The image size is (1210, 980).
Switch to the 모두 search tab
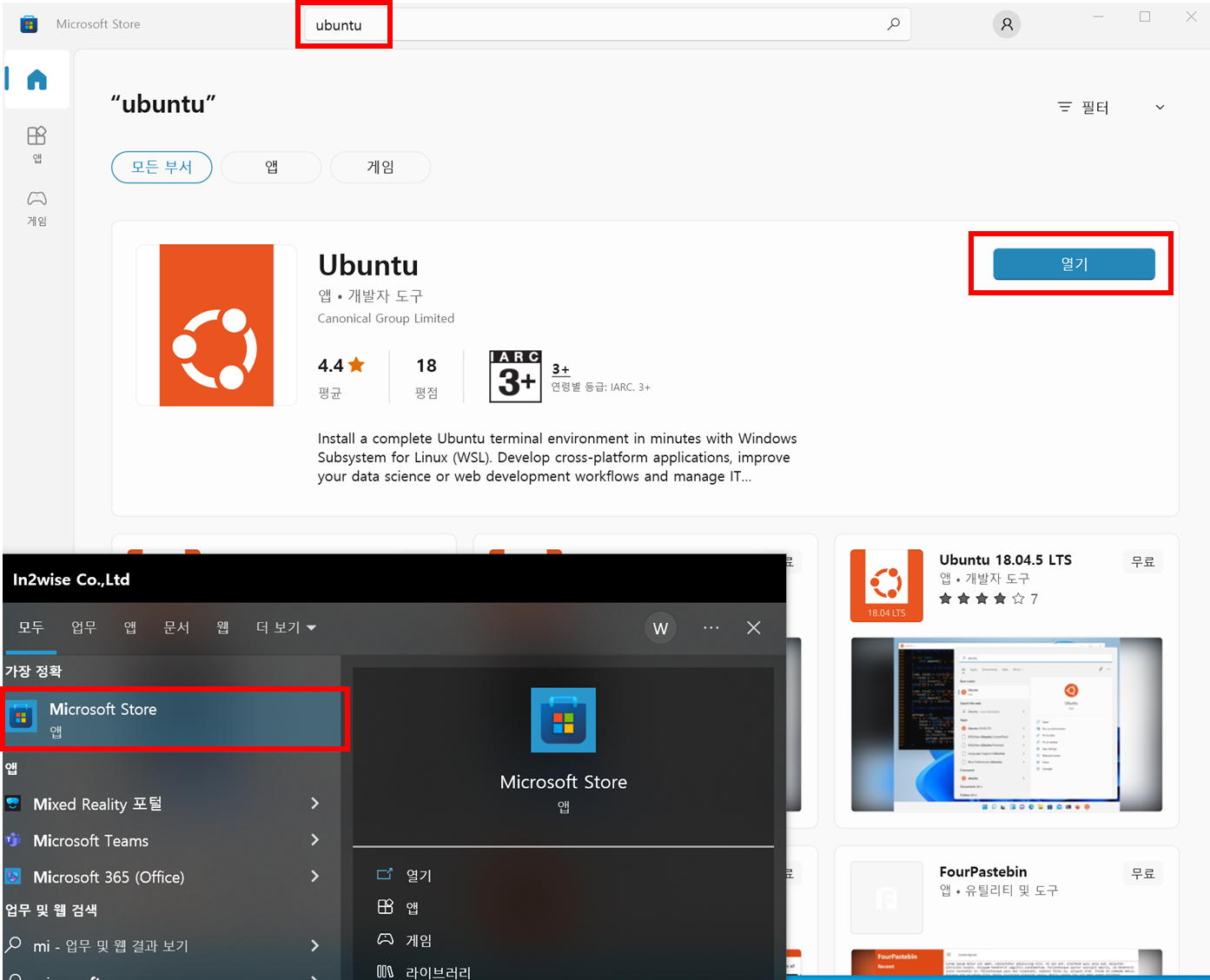[30, 627]
